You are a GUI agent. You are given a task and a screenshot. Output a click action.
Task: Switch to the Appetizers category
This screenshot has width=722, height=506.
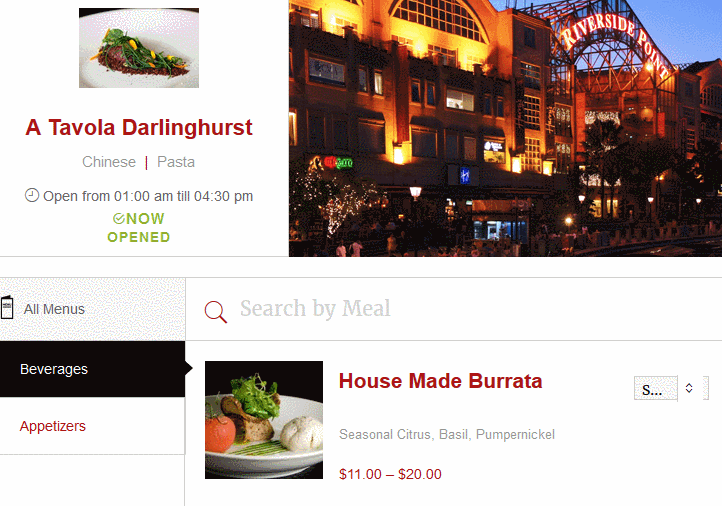(x=93, y=426)
